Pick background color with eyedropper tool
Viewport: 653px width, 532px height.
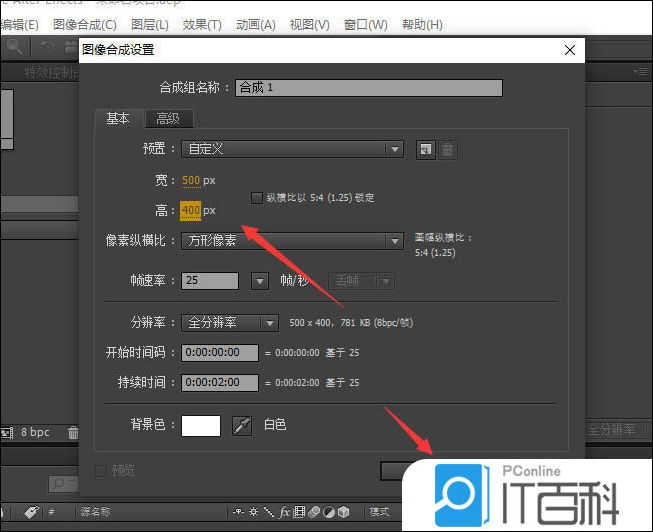[241, 425]
